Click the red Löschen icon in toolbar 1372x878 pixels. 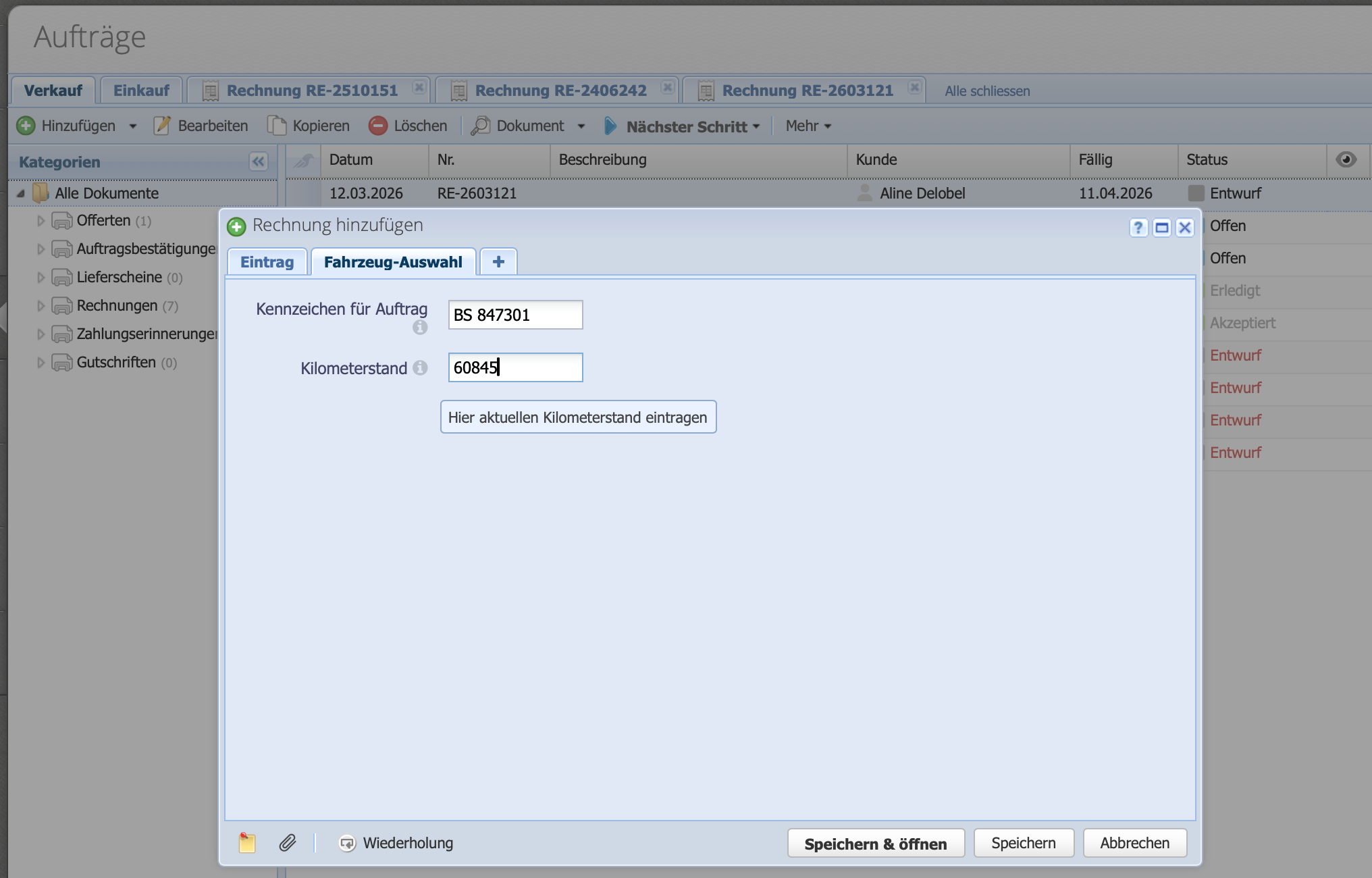pos(378,126)
